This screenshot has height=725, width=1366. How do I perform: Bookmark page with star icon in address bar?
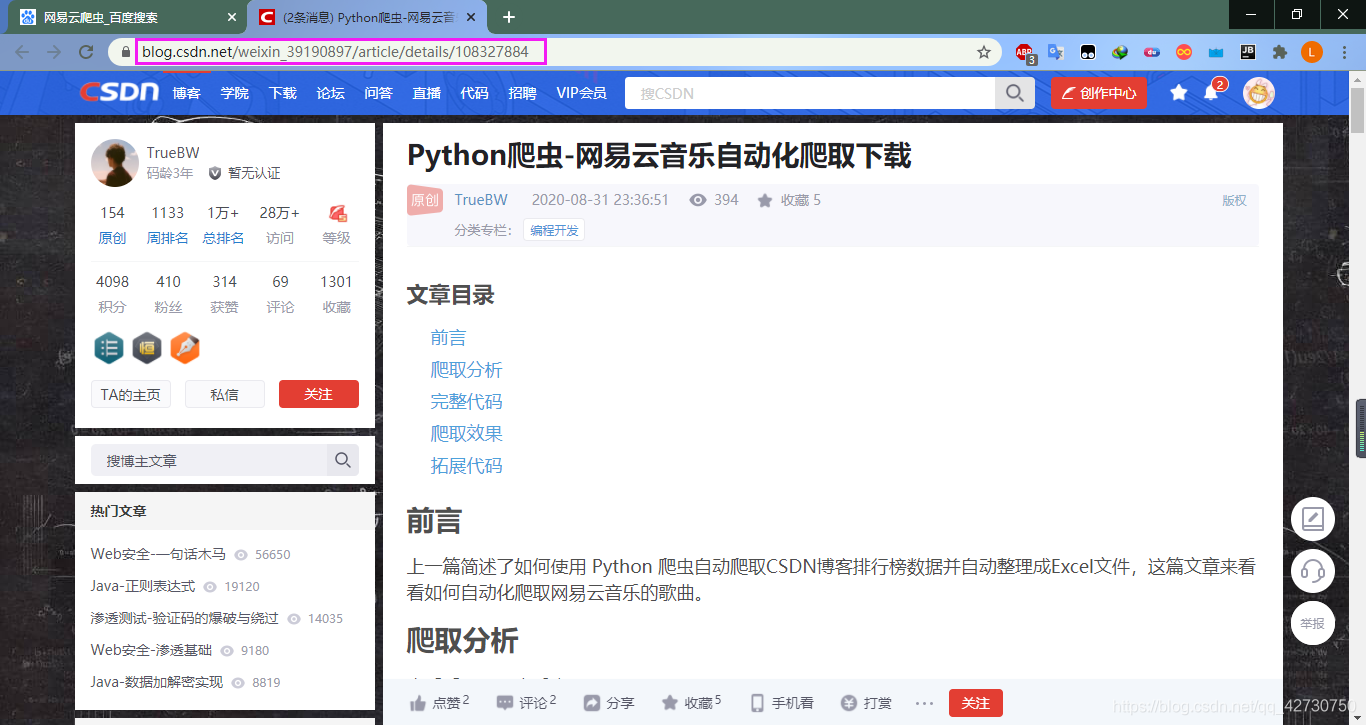coord(984,52)
